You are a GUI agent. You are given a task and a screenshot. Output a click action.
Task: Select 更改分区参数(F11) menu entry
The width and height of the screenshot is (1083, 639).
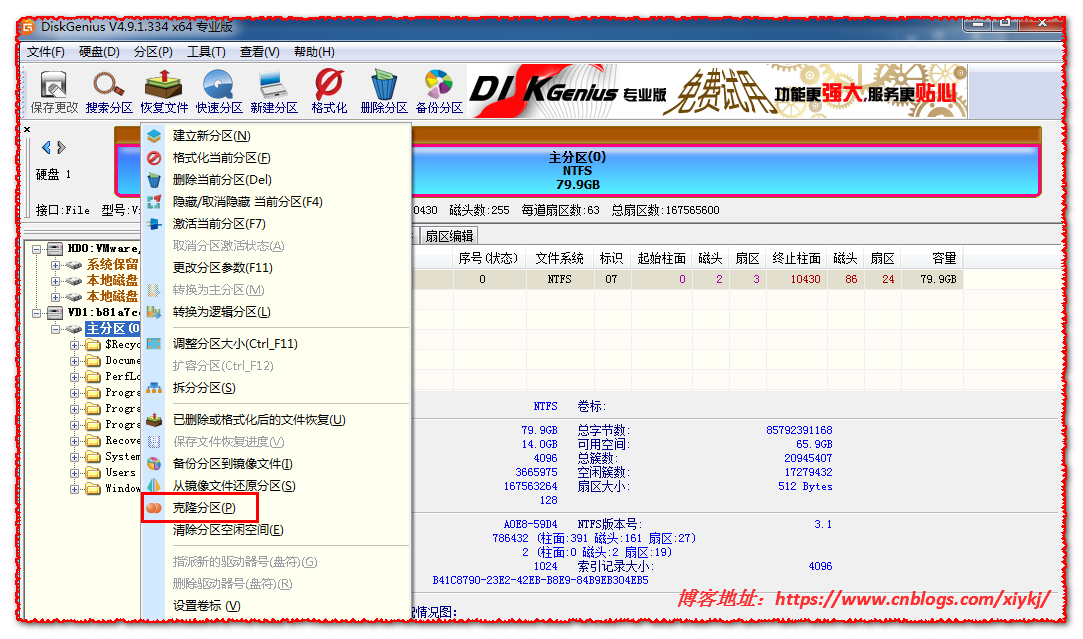pyautogui.click(x=276, y=267)
